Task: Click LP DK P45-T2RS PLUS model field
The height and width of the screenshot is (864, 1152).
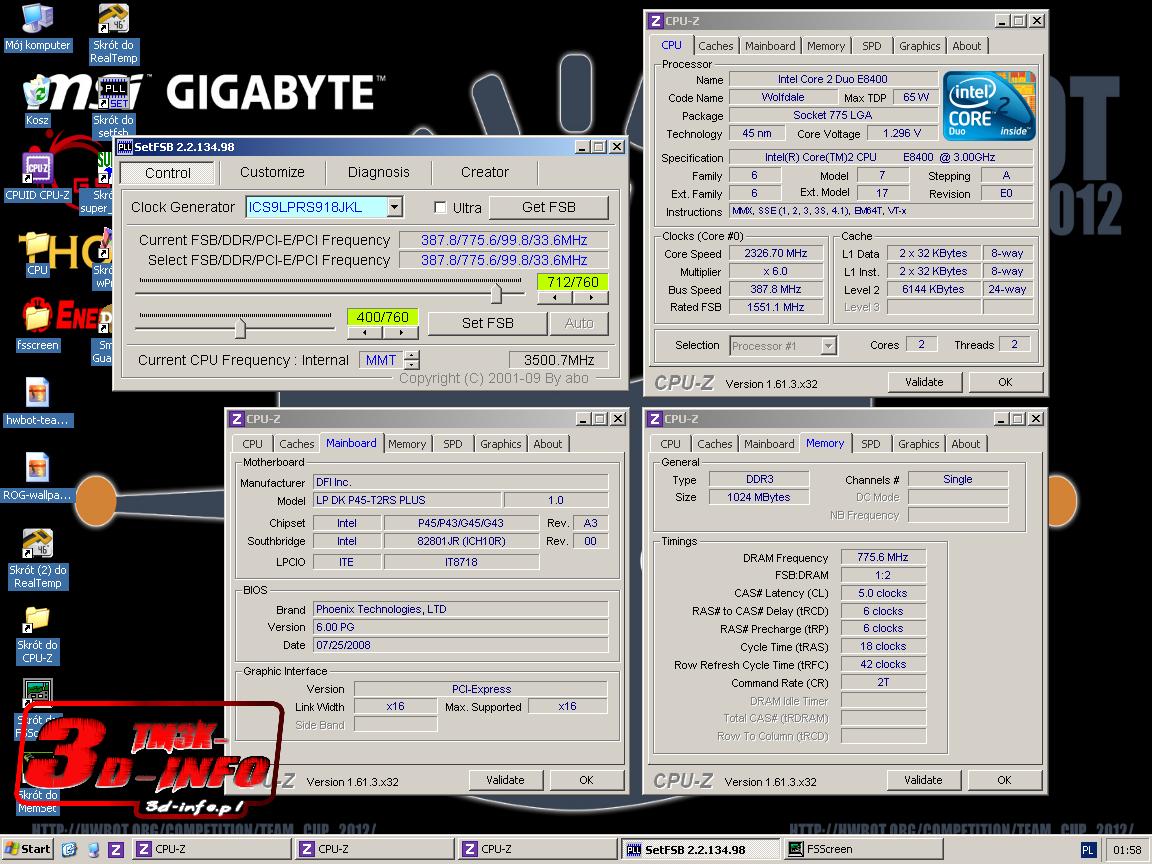Action: pyautogui.click(x=408, y=500)
